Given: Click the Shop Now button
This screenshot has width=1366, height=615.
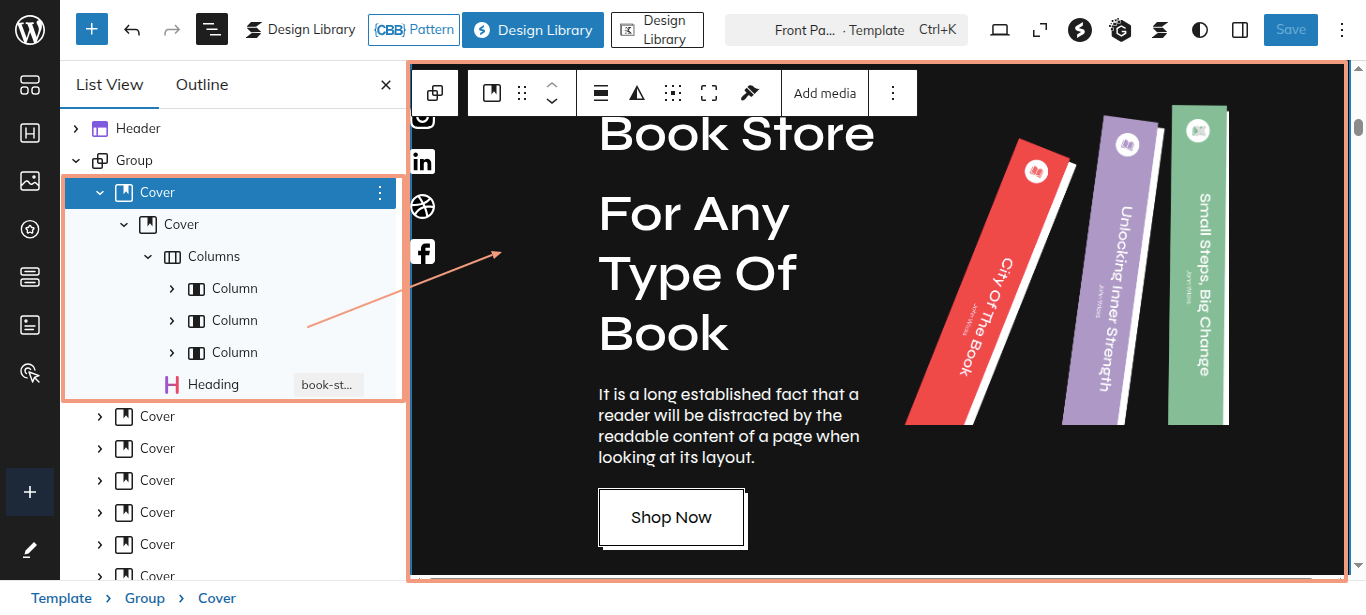Looking at the screenshot, I should click(x=671, y=517).
